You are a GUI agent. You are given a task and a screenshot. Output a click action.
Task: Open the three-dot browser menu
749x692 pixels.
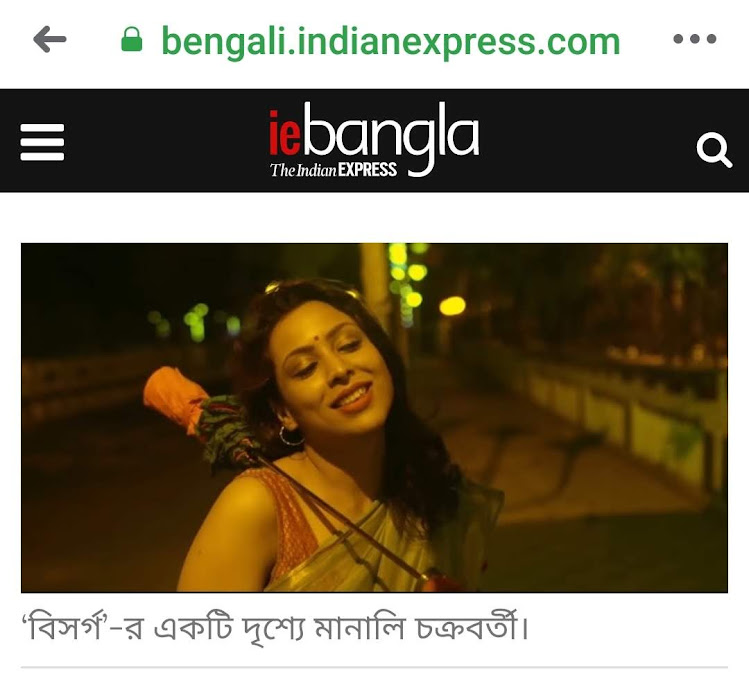[x=695, y=39]
